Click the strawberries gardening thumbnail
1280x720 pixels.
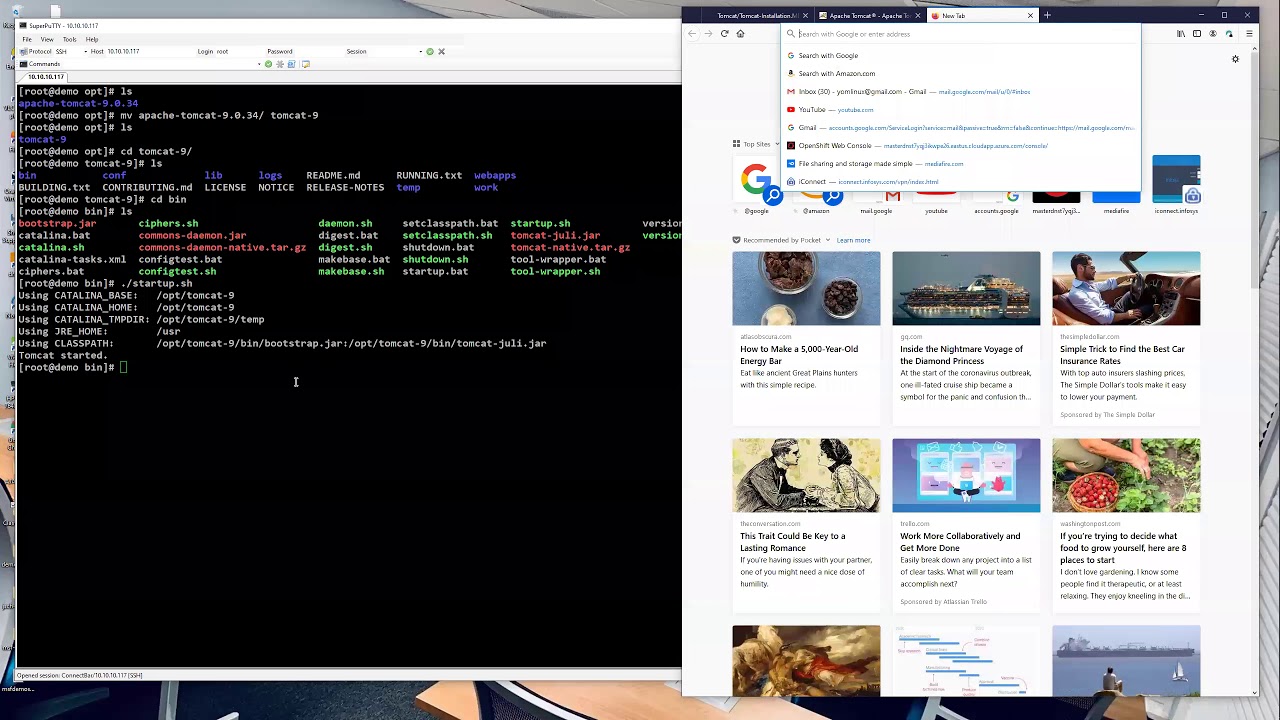1126,475
